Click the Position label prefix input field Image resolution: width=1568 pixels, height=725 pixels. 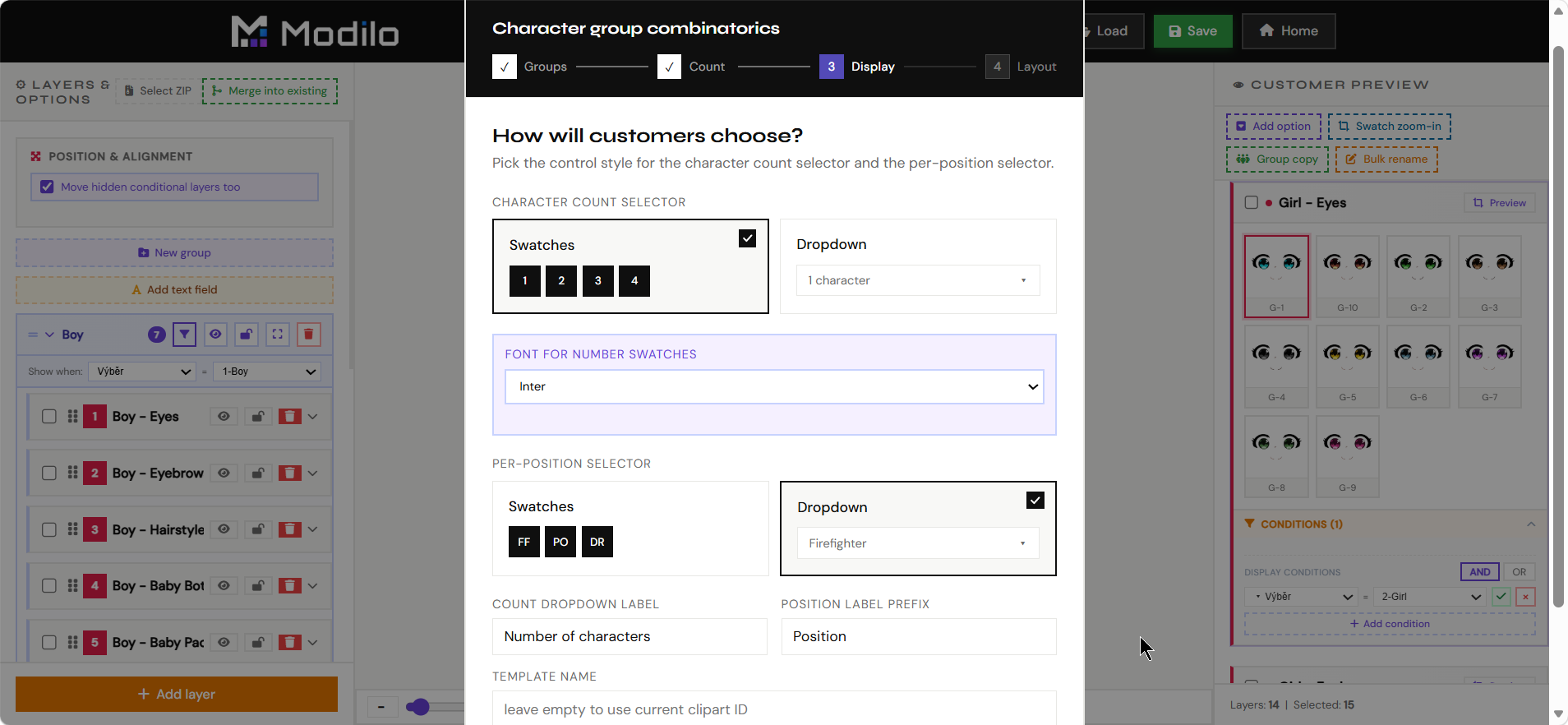[919, 637]
